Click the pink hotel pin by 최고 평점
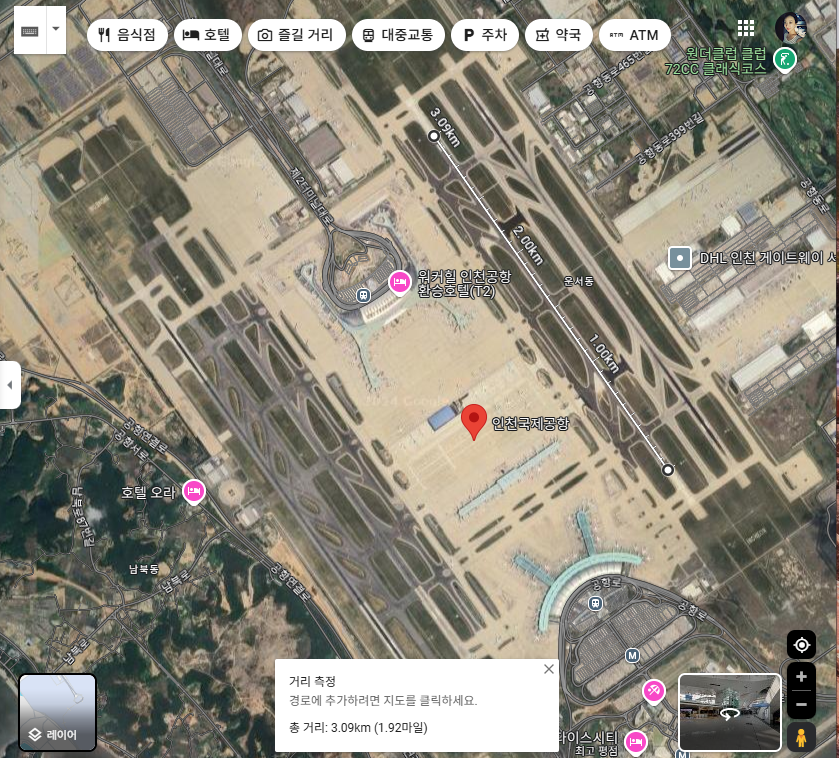839x758 pixels. click(636, 742)
